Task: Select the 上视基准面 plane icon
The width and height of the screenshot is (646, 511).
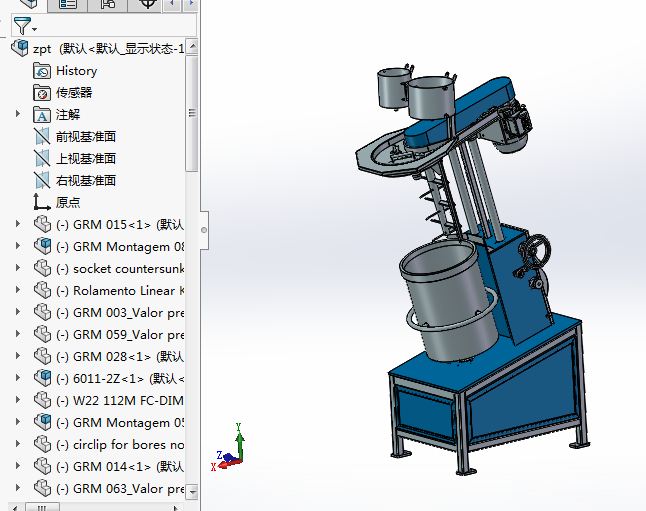Action: click(x=42, y=158)
